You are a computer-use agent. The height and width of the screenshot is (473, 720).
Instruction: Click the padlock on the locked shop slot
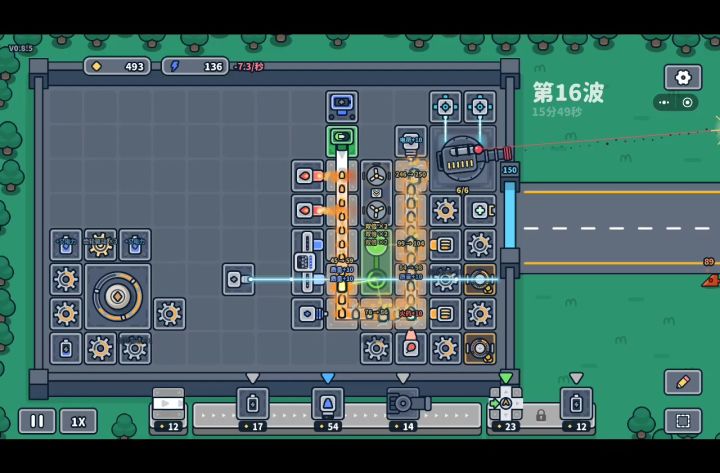point(541,416)
